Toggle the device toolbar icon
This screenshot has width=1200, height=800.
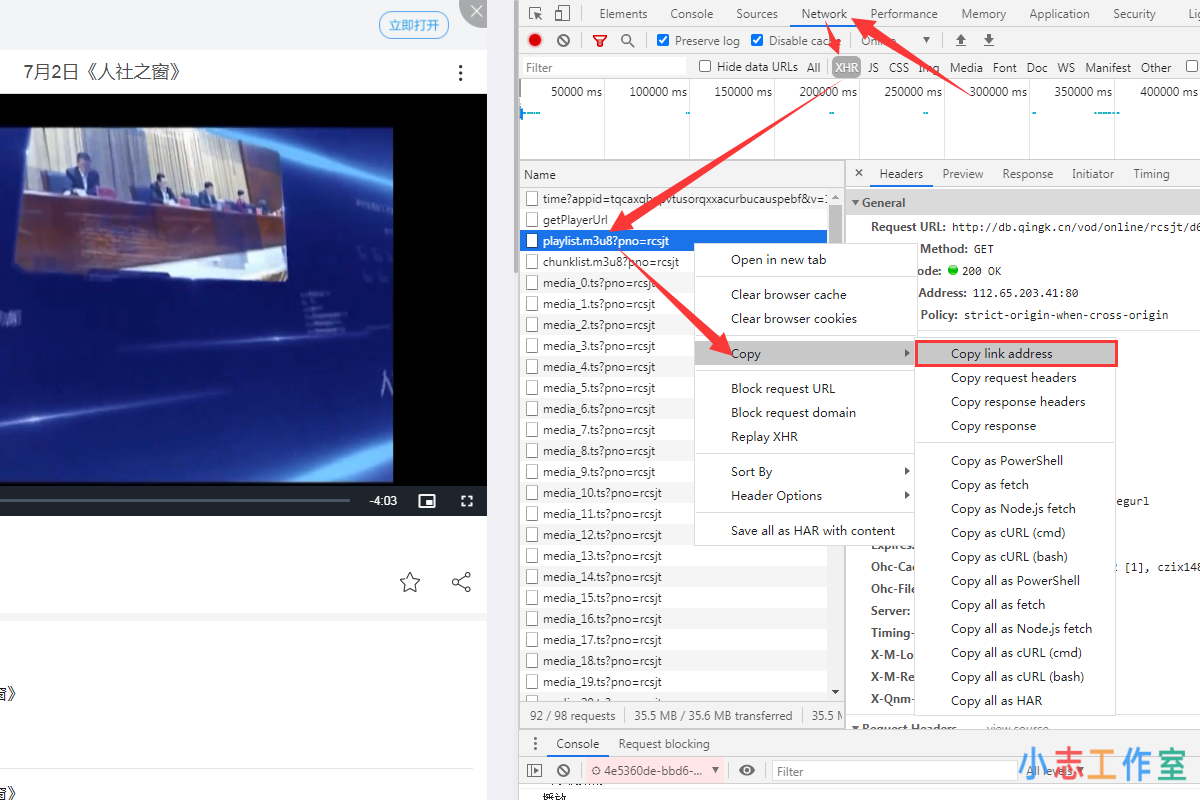(x=562, y=14)
